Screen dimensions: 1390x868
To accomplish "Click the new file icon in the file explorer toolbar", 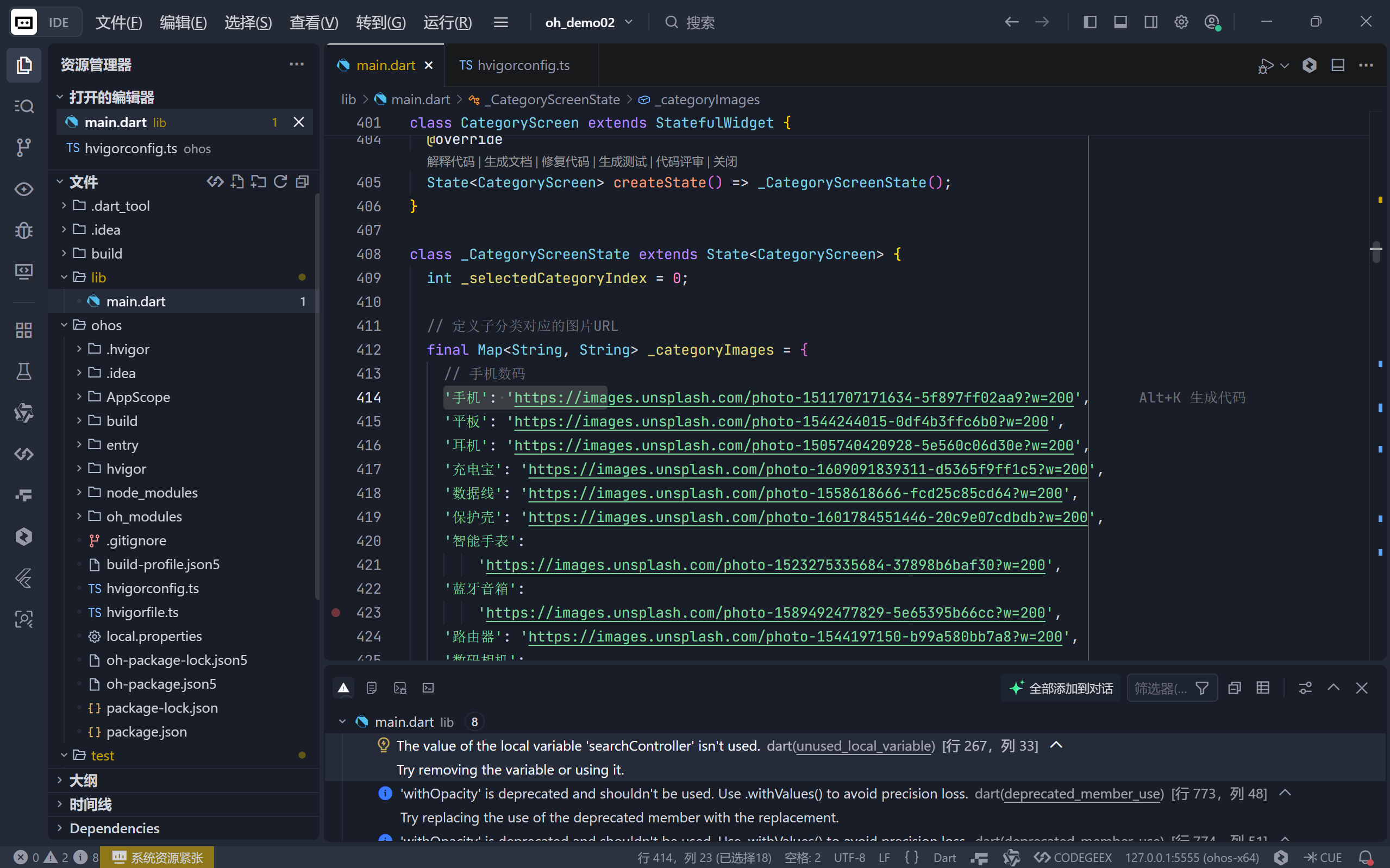I will tap(237, 182).
